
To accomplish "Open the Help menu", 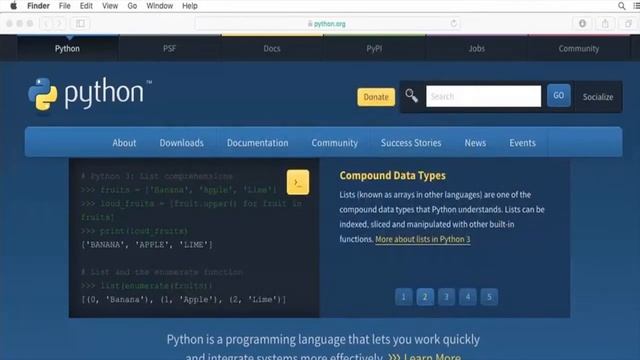I will click(190, 6).
